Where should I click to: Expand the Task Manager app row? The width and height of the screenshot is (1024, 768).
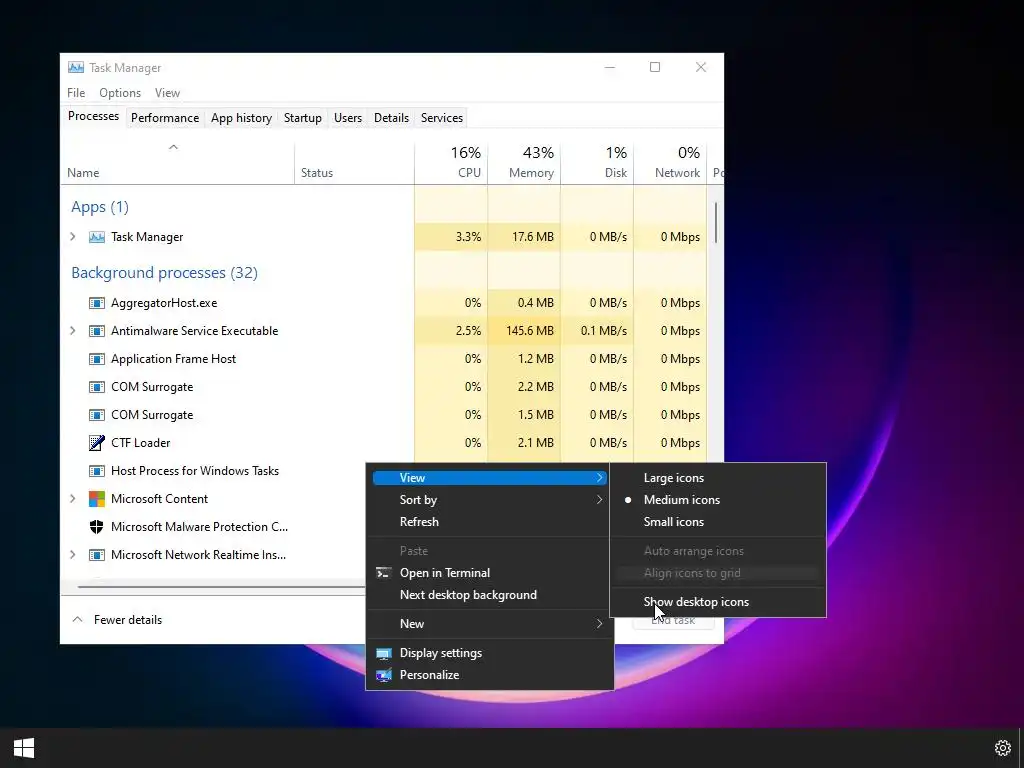pyautogui.click(x=72, y=236)
